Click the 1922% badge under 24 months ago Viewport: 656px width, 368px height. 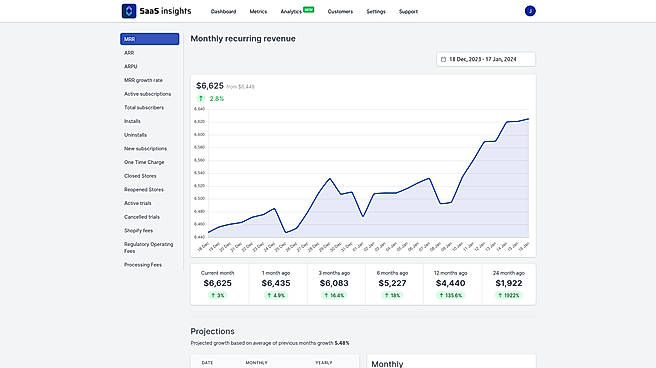coord(509,295)
